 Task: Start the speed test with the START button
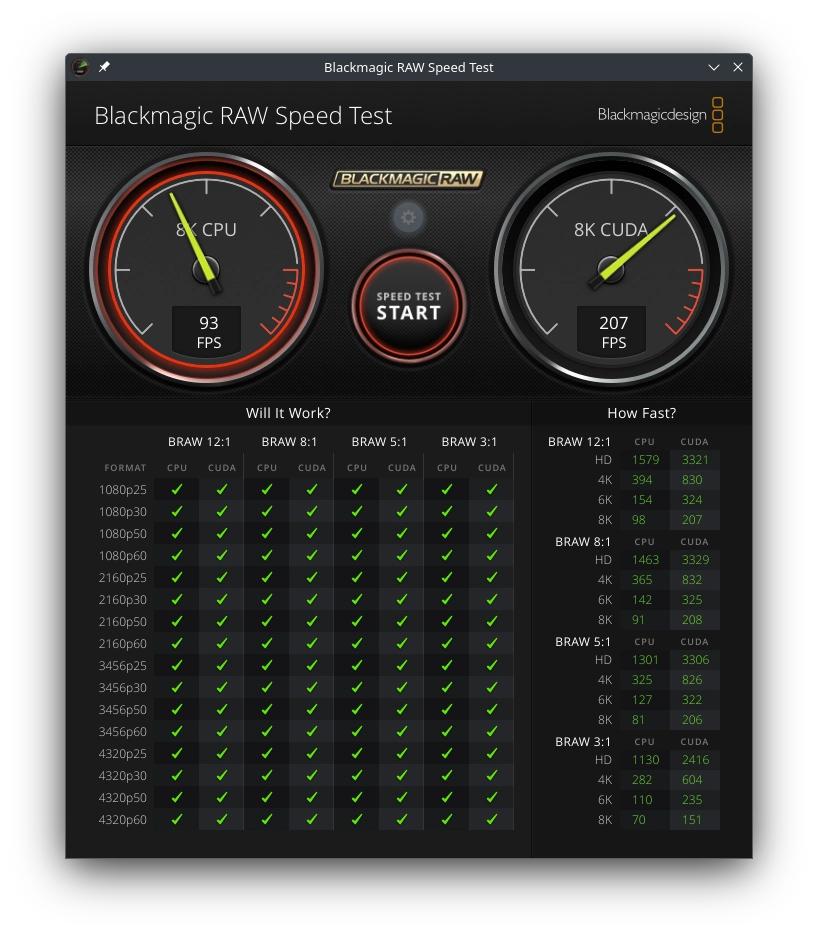click(x=408, y=306)
